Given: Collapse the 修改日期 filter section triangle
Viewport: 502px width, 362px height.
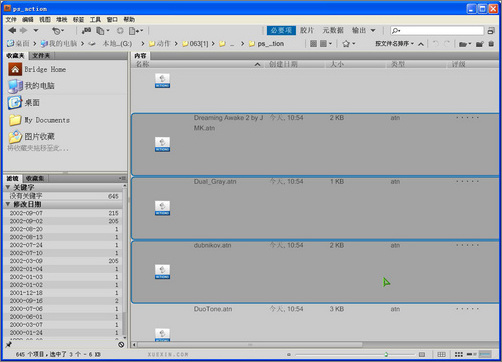Looking at the screenshot, I should pyautogui.click(x=8, y=204).
